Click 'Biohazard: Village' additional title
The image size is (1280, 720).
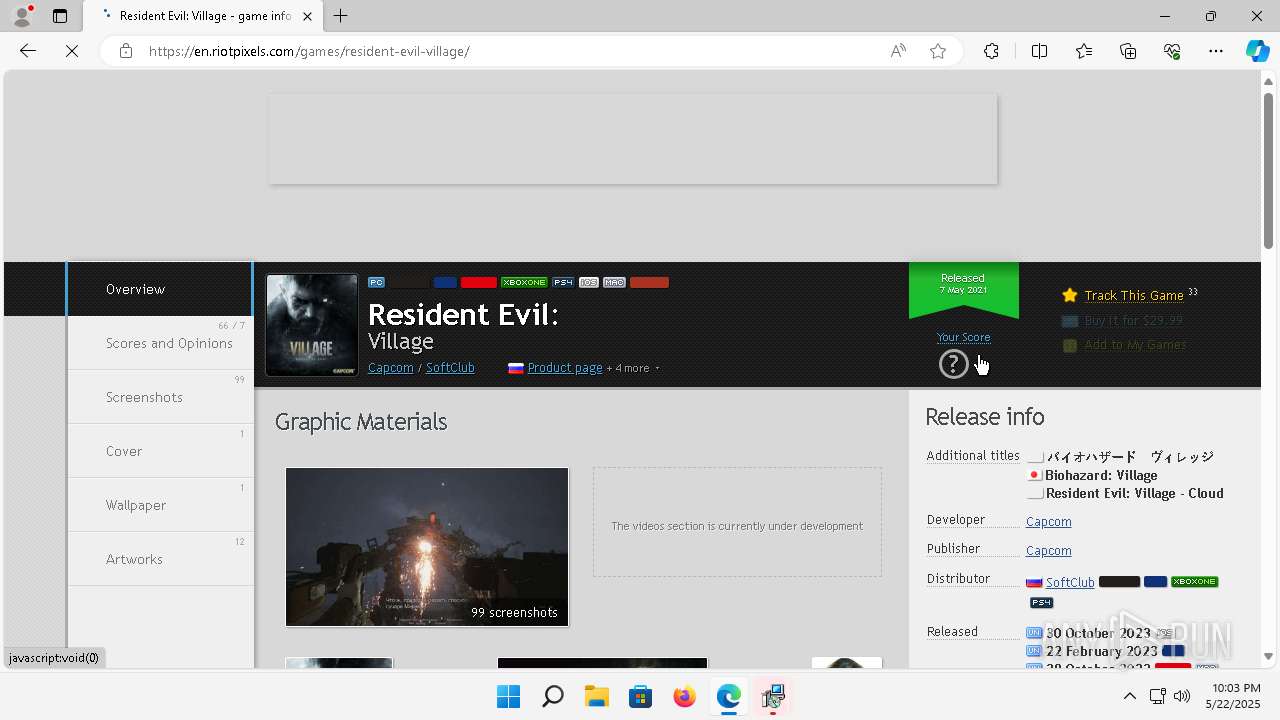click(x=1101, y=476)
